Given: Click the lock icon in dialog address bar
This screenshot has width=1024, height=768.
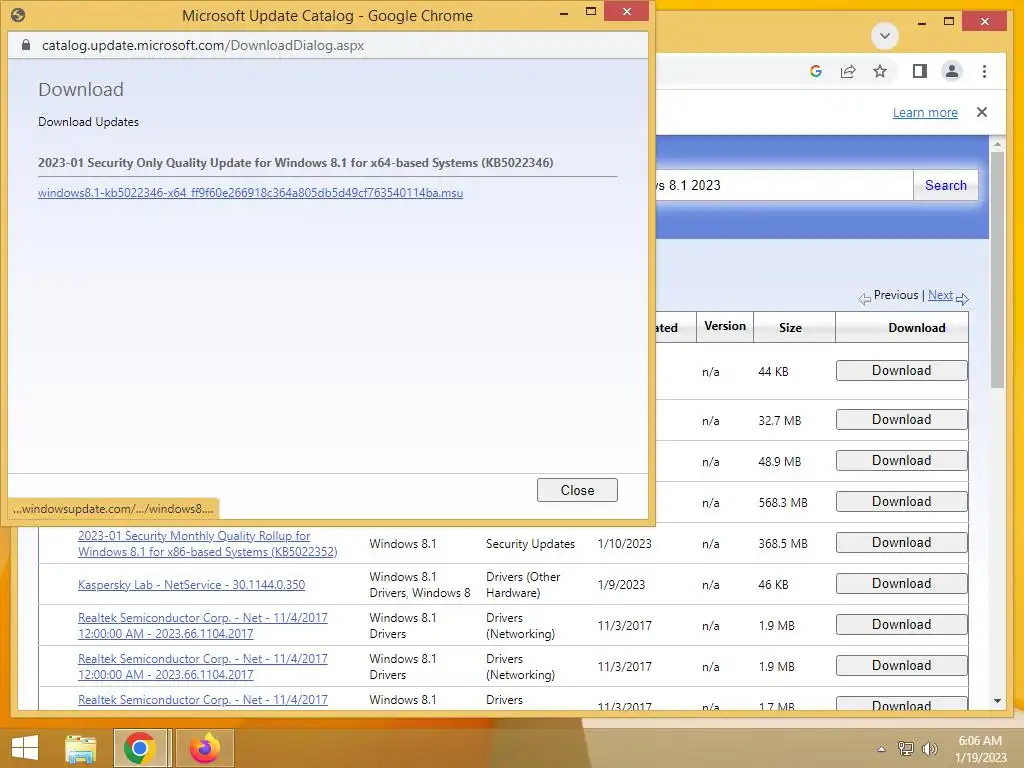Looking at the screenshot, I should (x=26, y=45).
